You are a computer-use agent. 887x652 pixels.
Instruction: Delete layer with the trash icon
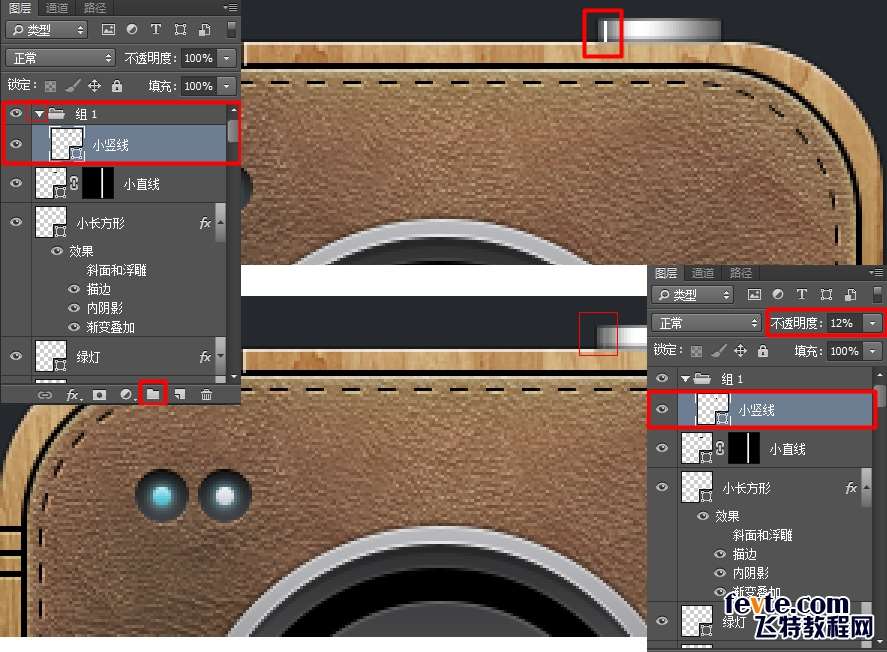[x=206, y=395]
